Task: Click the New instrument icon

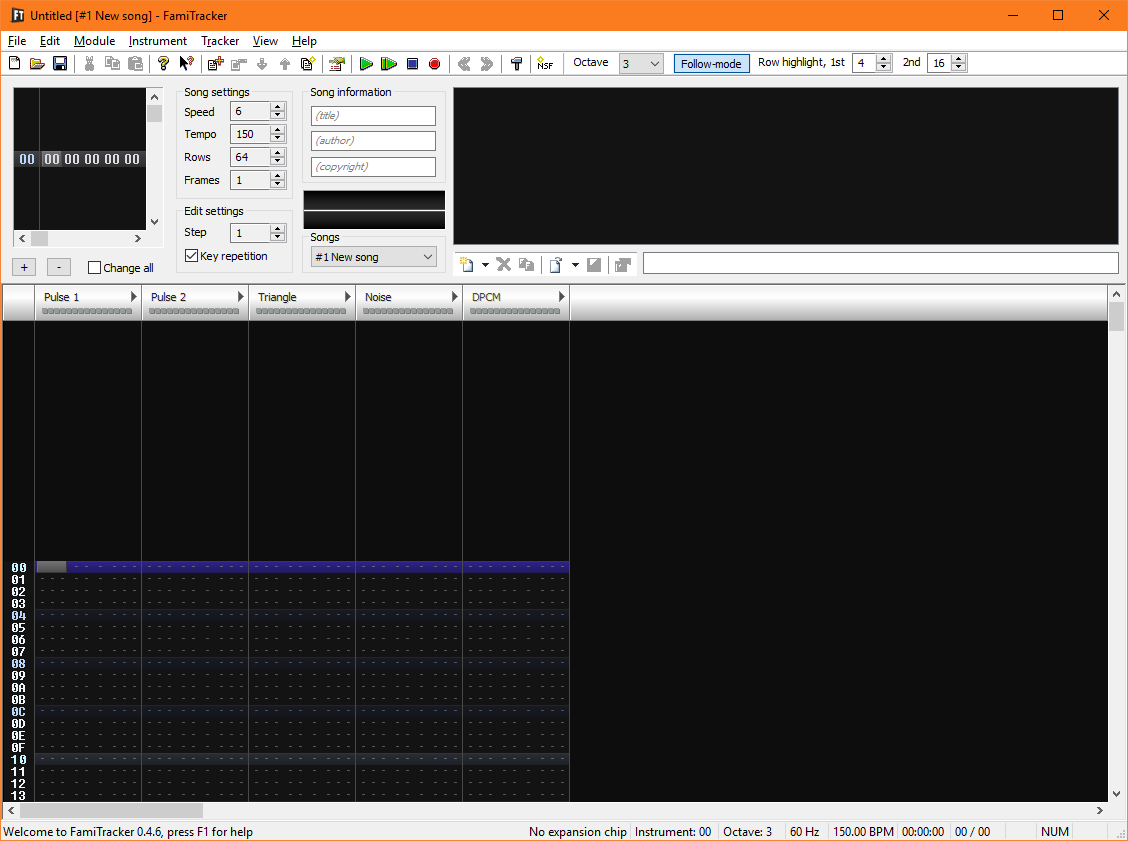Action: click(466, 264)
